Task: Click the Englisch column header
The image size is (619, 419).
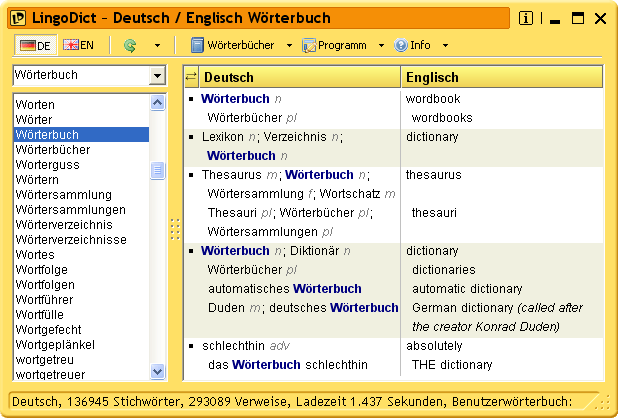Action: pyautogui.click(x=502, y=77)
